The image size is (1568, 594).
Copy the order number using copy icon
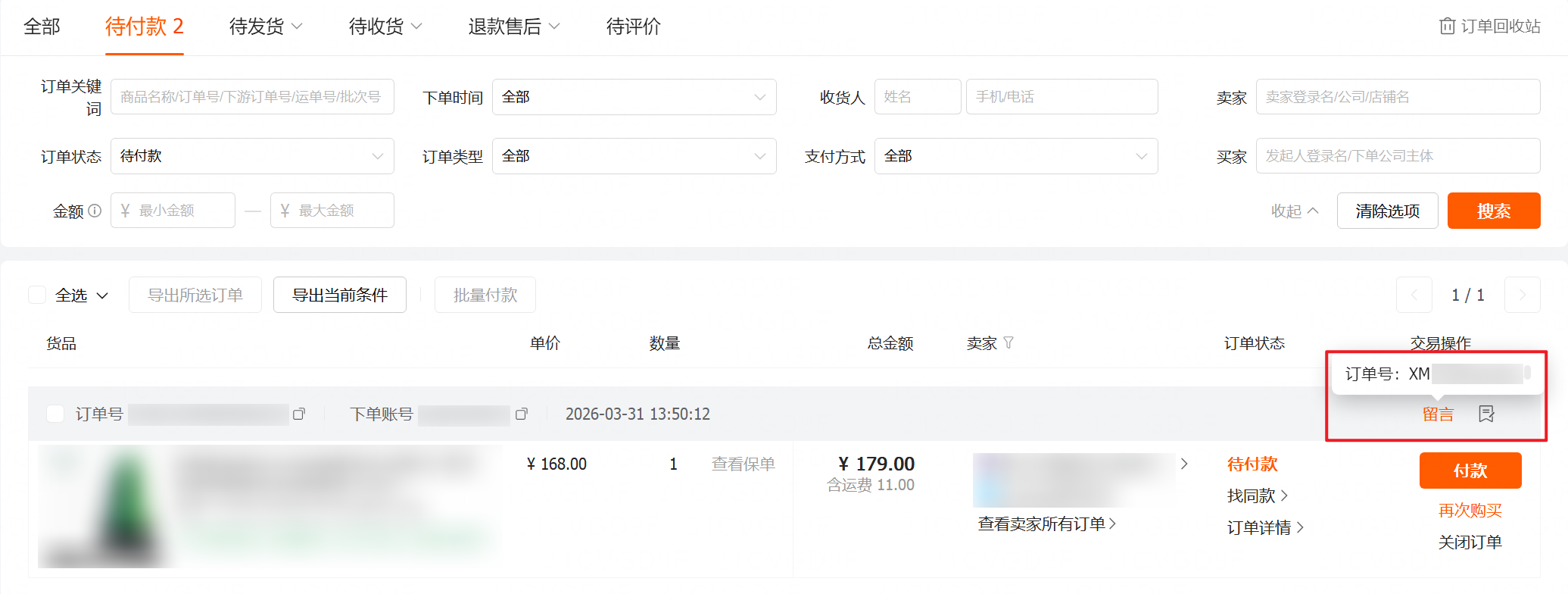[299, 414]
